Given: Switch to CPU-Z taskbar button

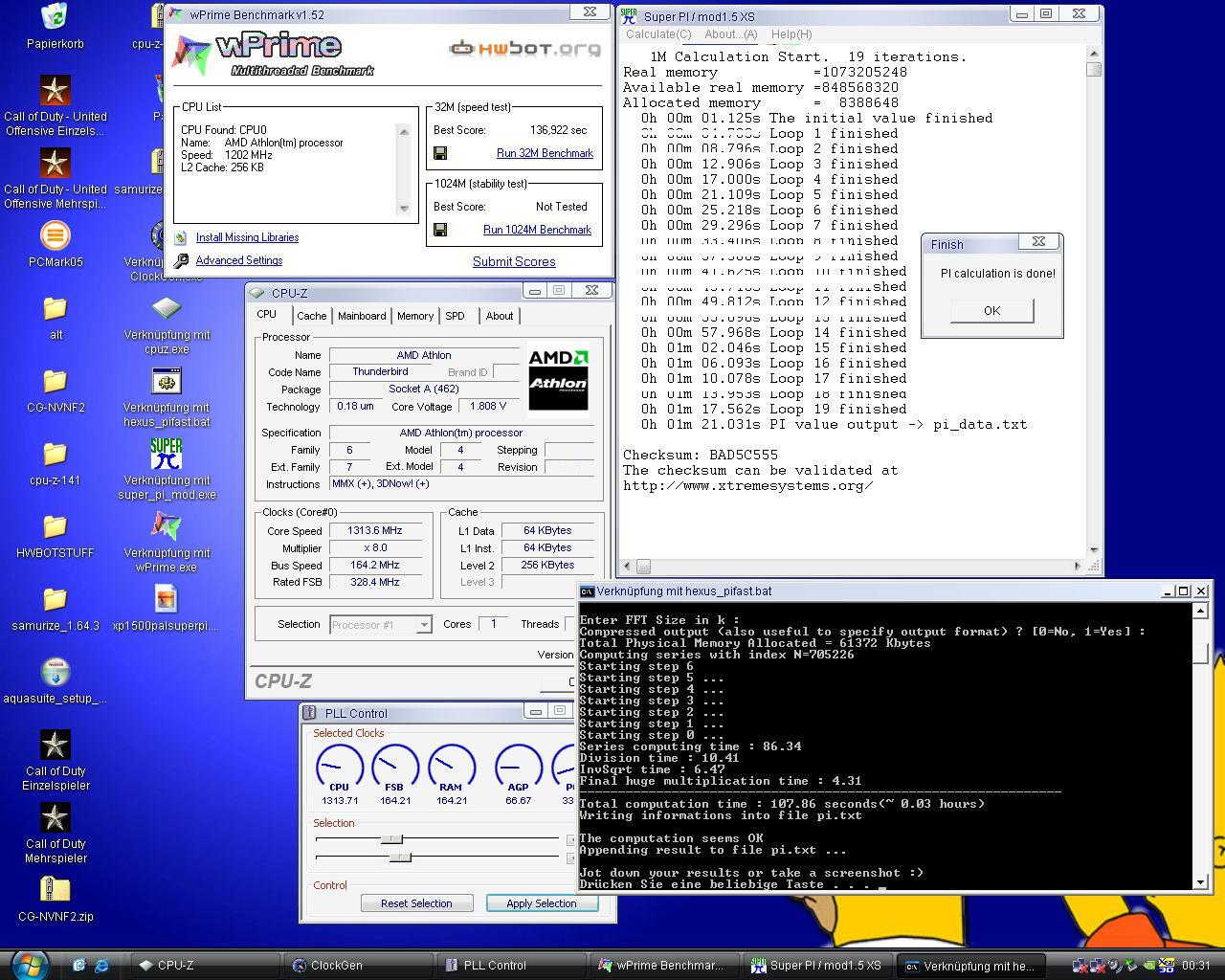Looking at the screenshot, I should tap(207, 966).
